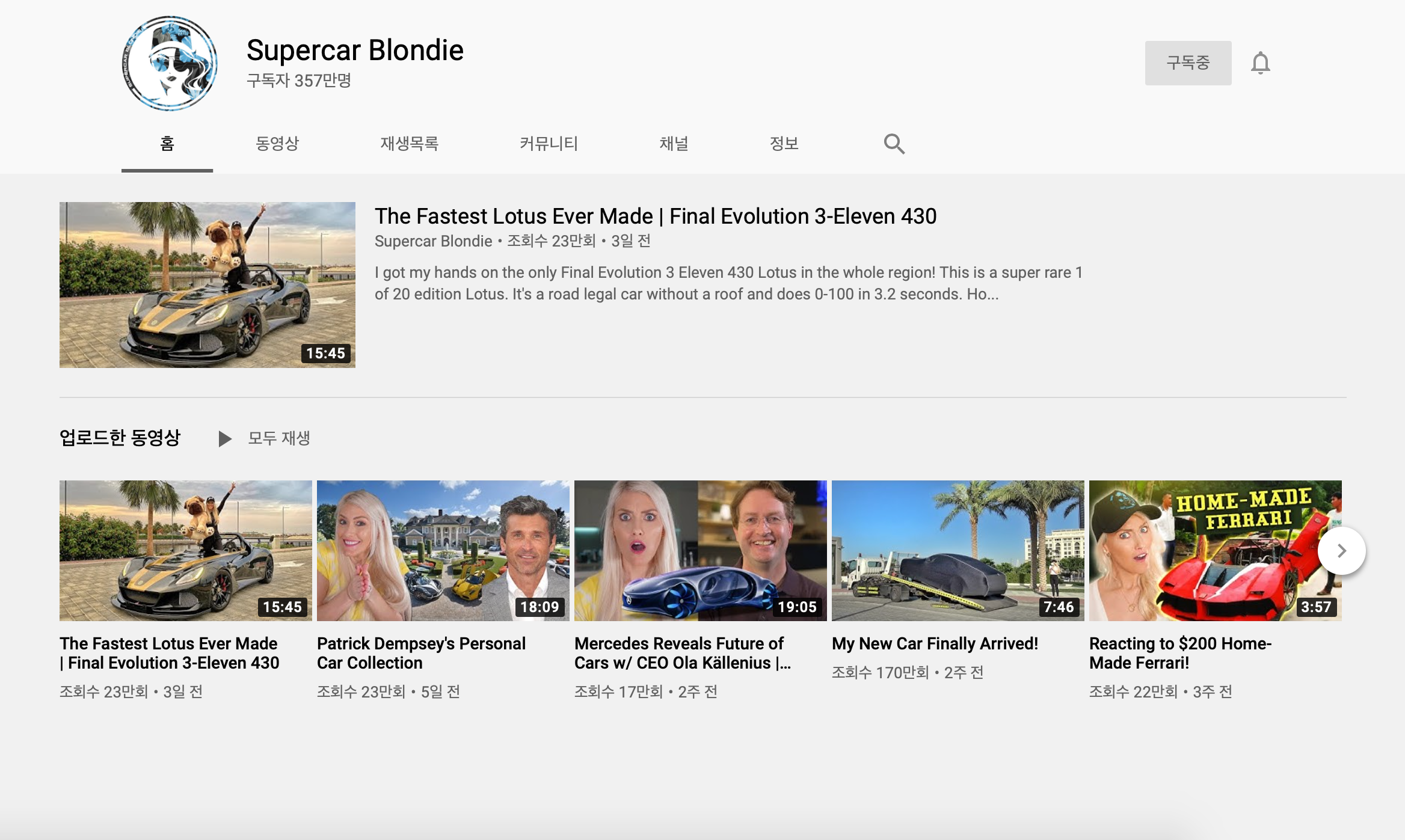Open featured Fastest Lotus video title
Viewport: 1405px width, 840px height.
coord(655,216)
